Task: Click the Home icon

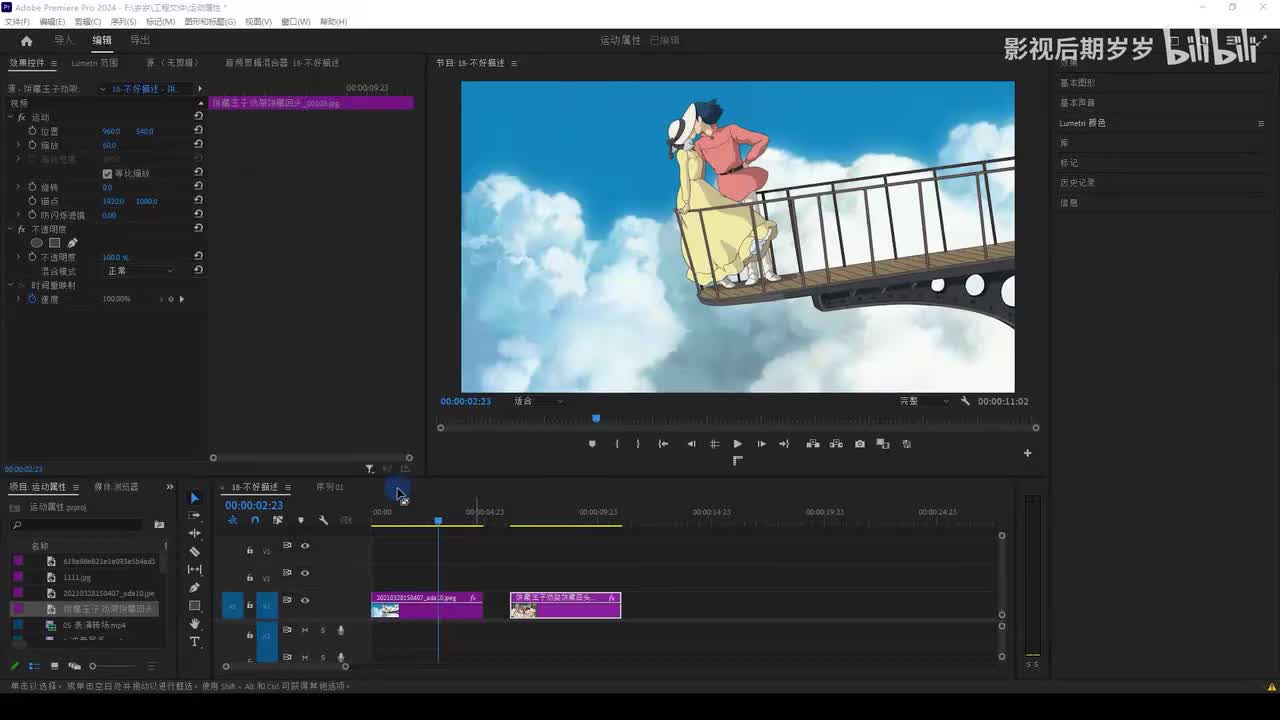Action: 26,41
